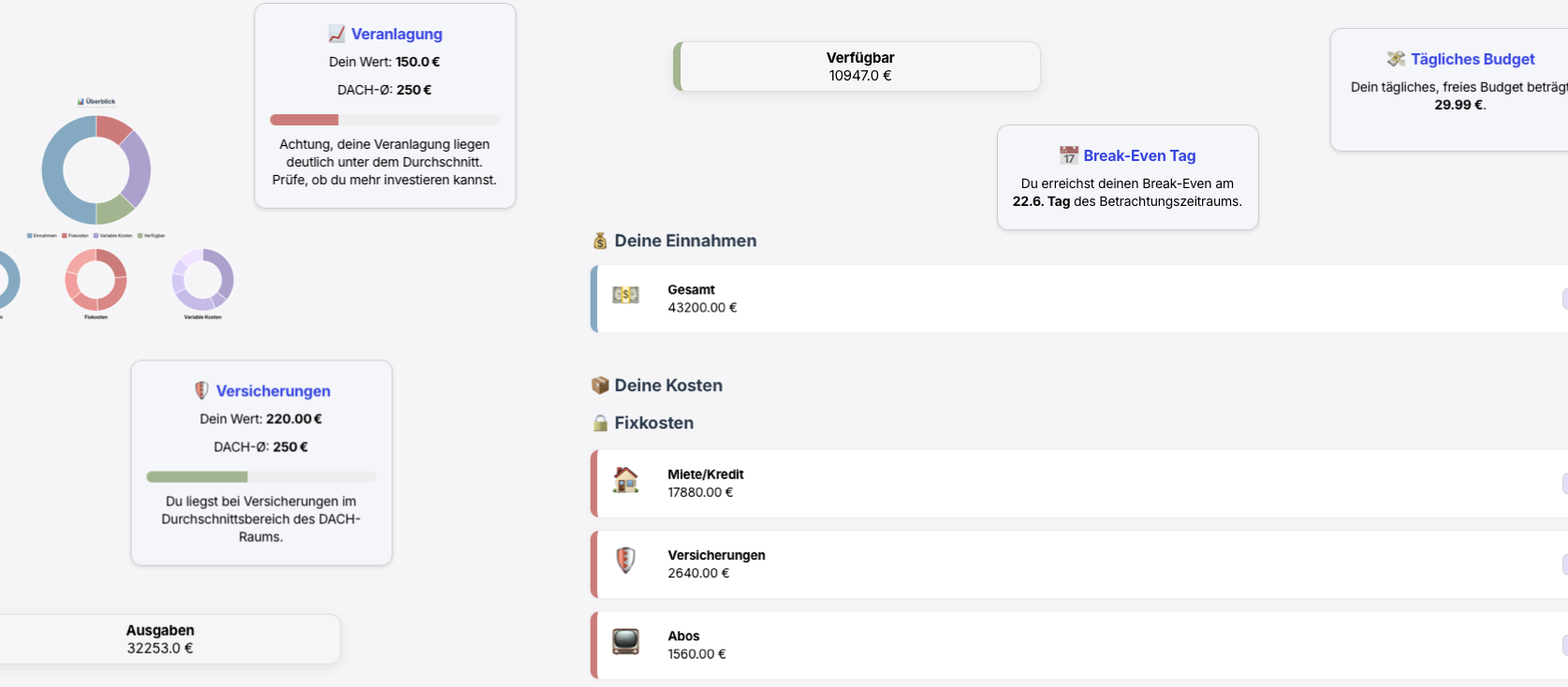Click the package icon beside Deine Kosten

tap(599, 385)
